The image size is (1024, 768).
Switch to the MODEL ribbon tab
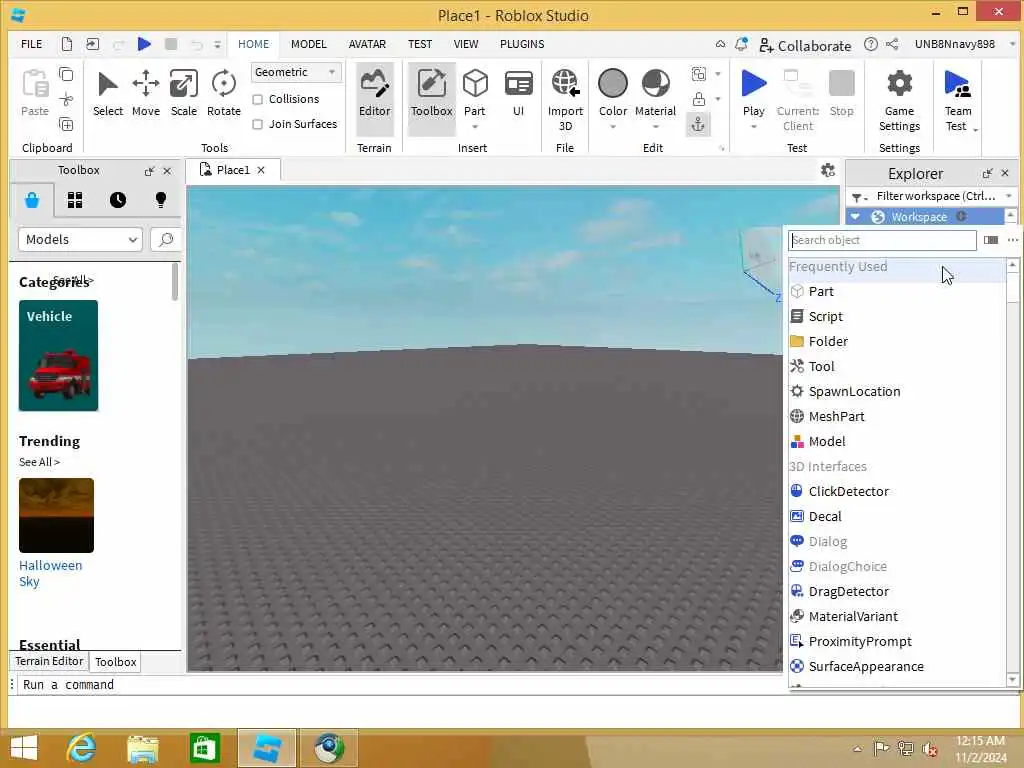click(308, 44)
